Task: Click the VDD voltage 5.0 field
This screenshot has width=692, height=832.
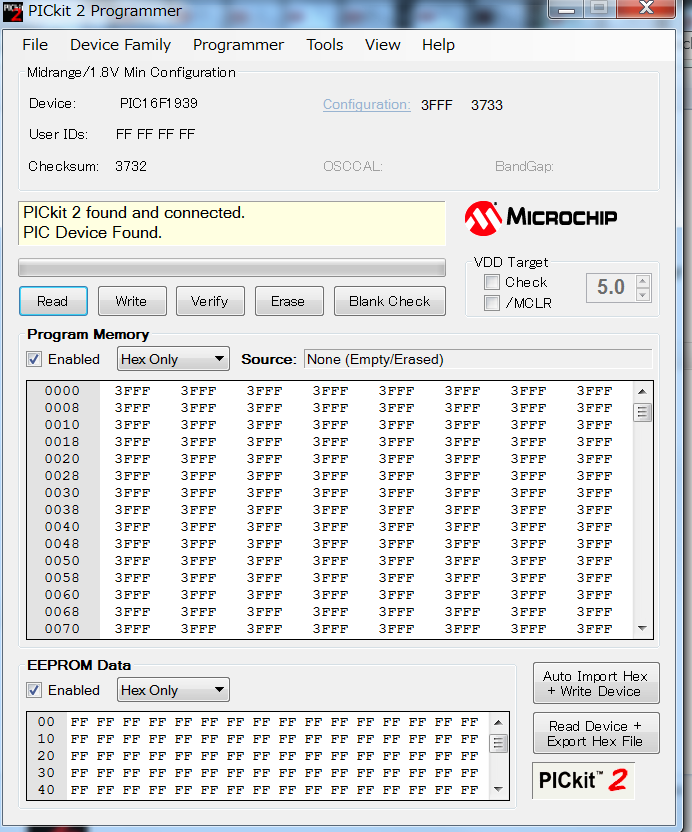Action: click(x=611, y=288)
